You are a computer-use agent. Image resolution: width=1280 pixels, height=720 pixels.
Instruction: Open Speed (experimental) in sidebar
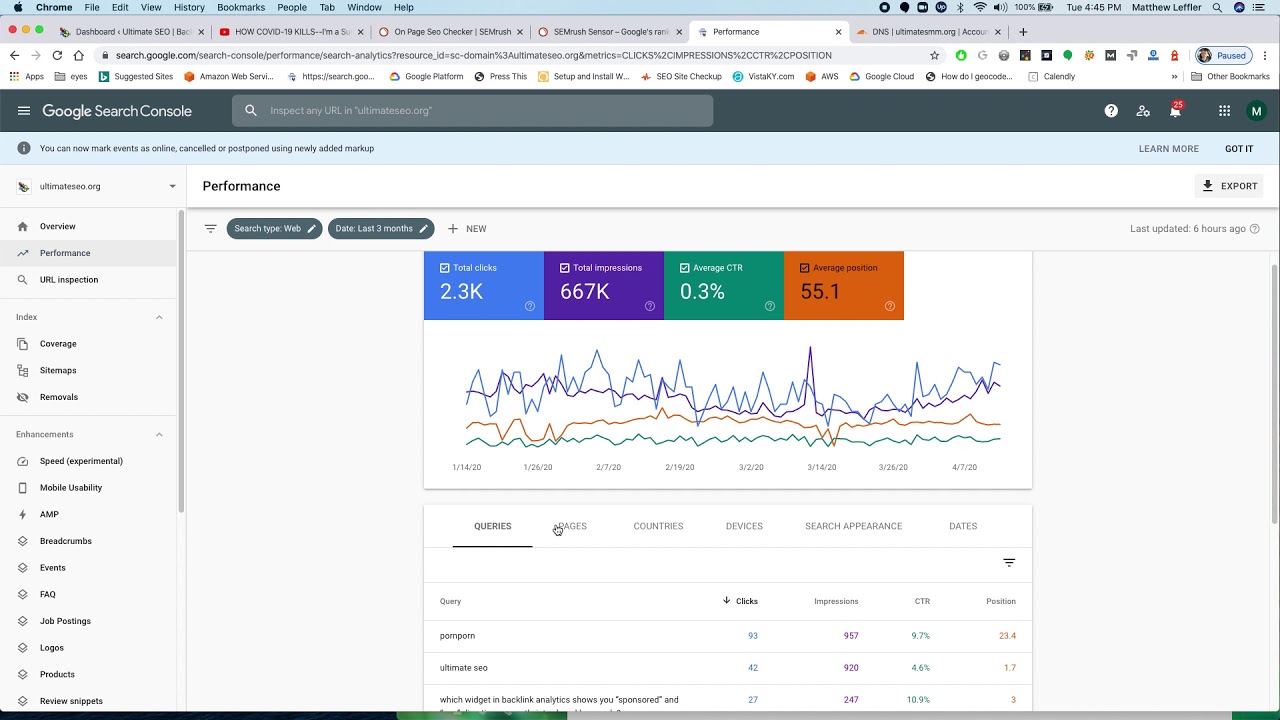click(x=81, y=461)
